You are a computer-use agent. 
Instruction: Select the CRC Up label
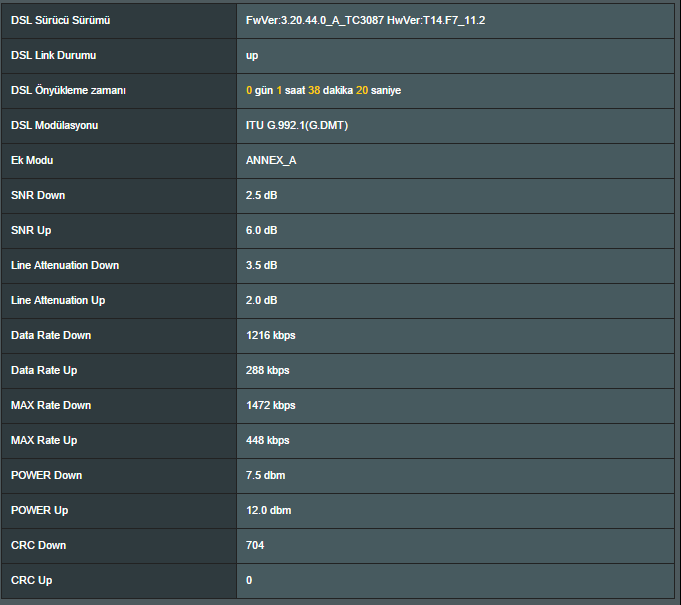[32, 580]
